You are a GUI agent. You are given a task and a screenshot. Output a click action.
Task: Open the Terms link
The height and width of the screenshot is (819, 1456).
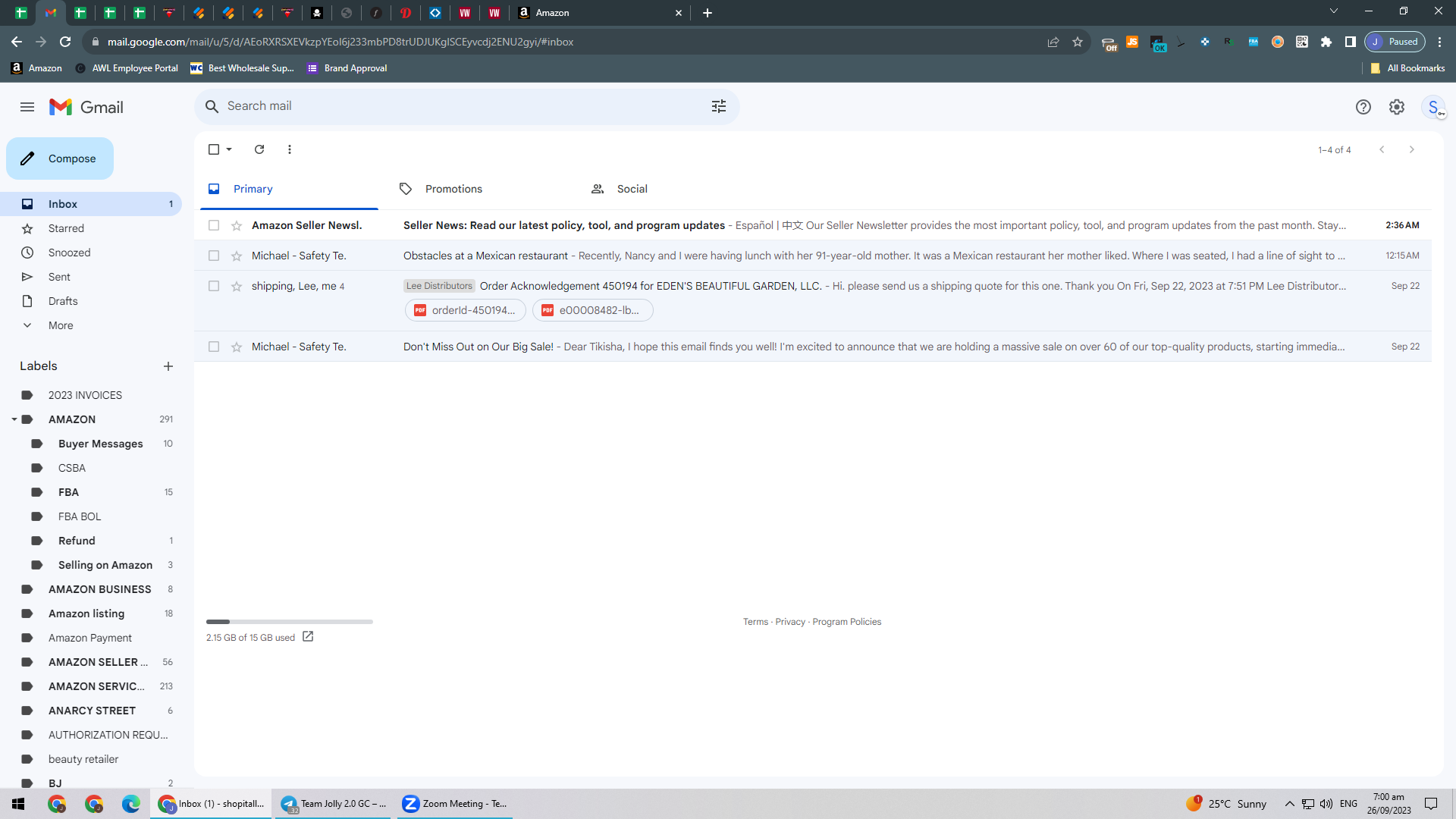pos(755,622)
